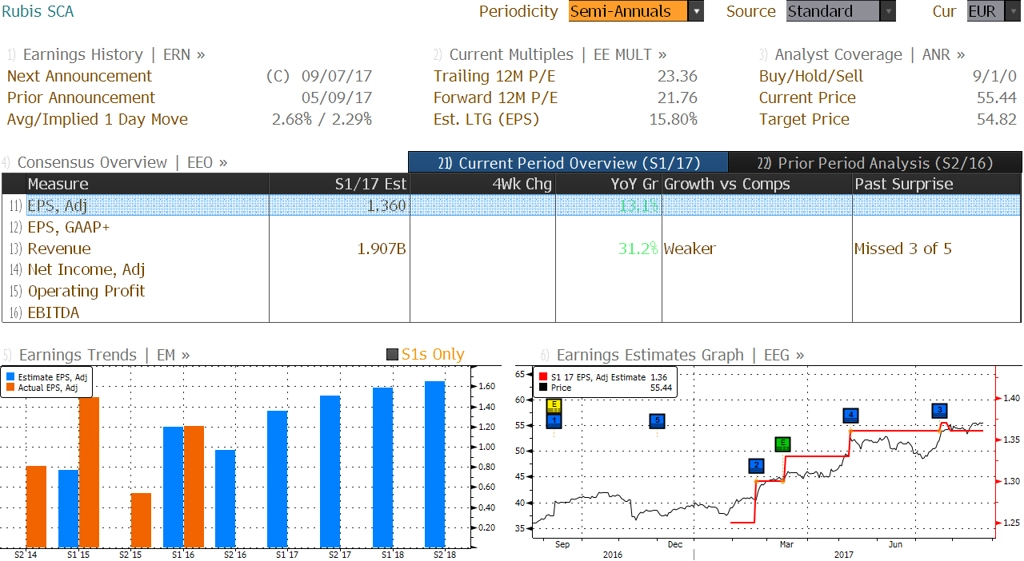1024x561 pixels.
Task: Open the Periodicity Semi-Annuals dropdown
Action: tap(635, 11)
